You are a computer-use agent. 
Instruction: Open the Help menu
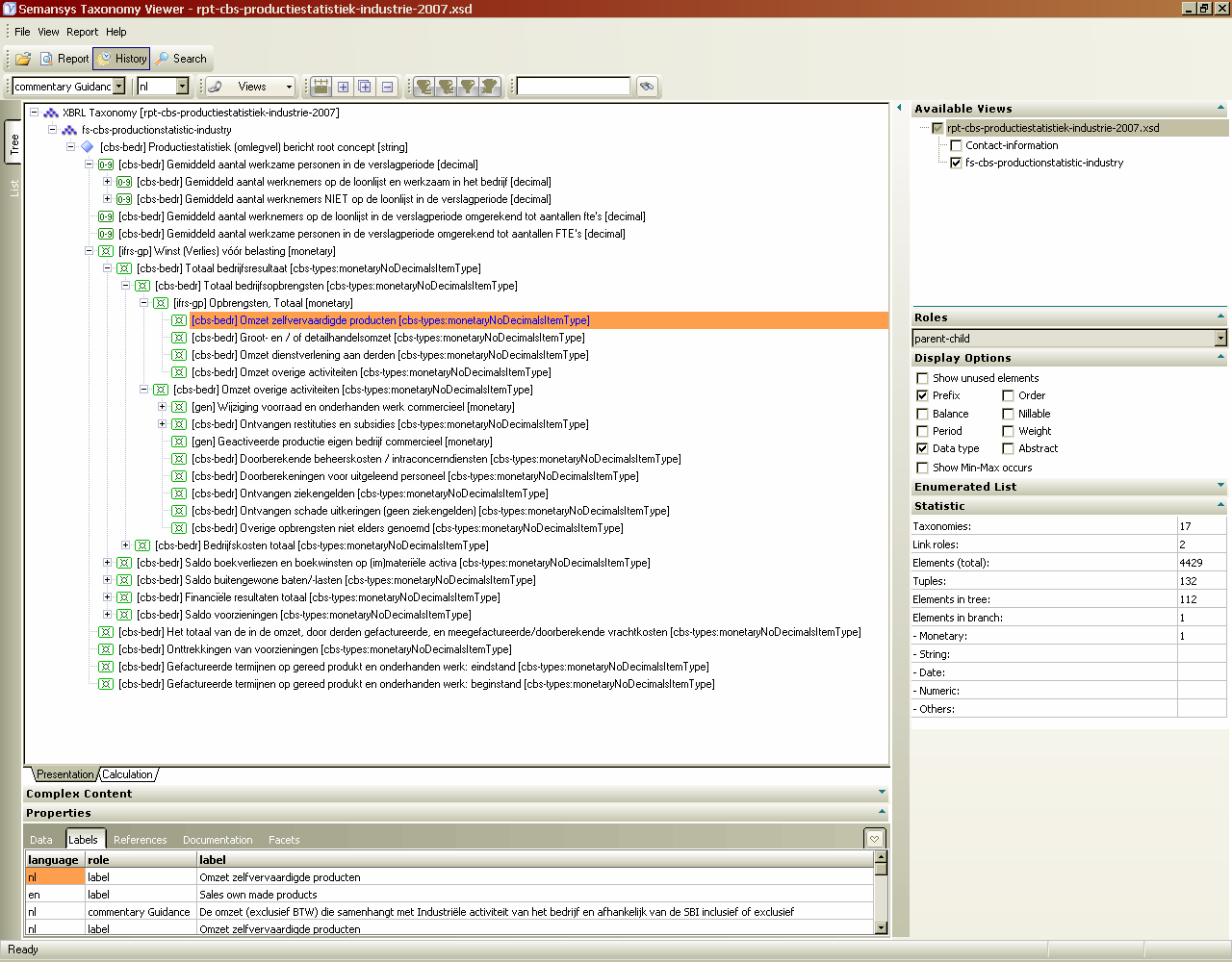pyautogui.click(x=115, y=32)
